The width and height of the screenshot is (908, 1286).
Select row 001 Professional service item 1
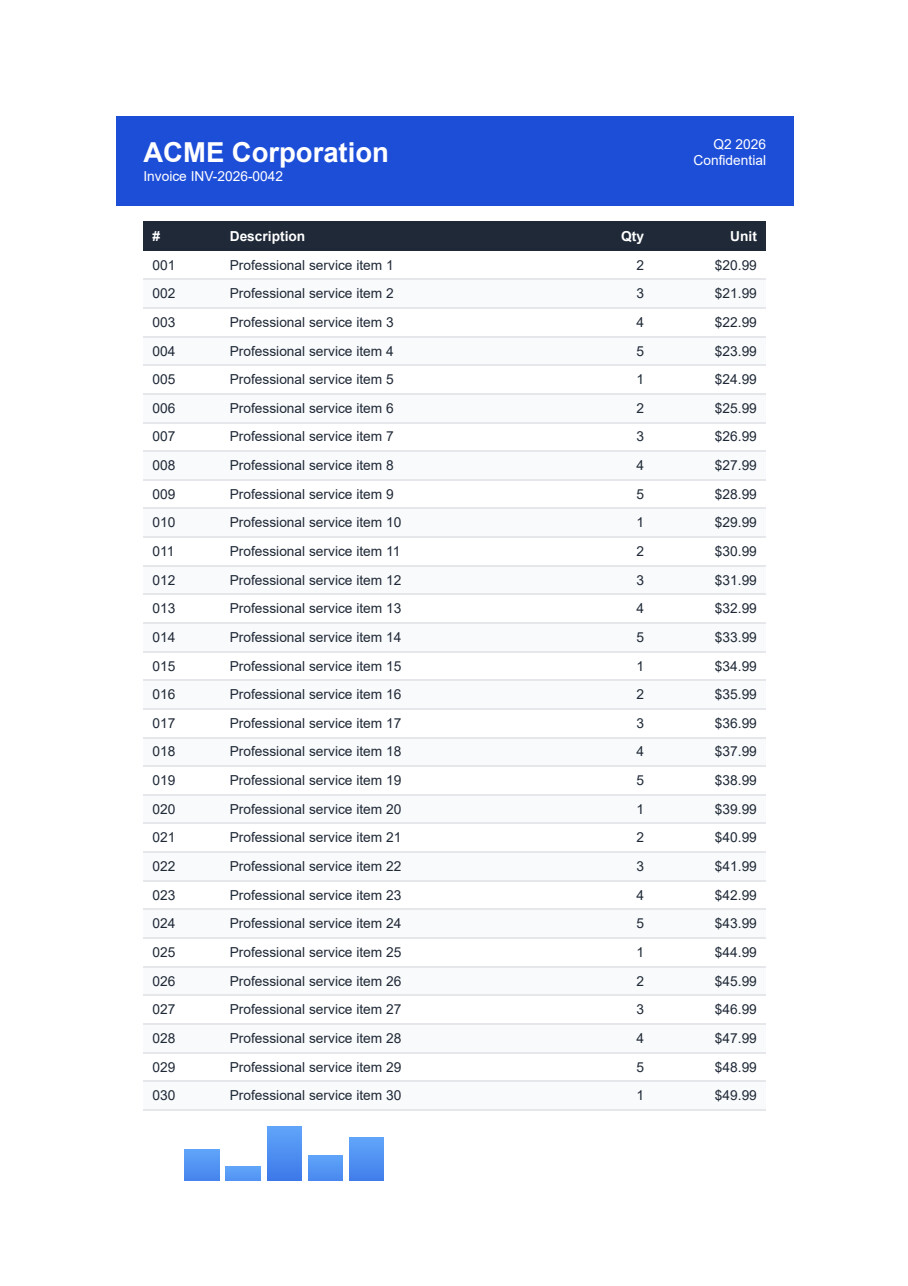click(454, 265)
